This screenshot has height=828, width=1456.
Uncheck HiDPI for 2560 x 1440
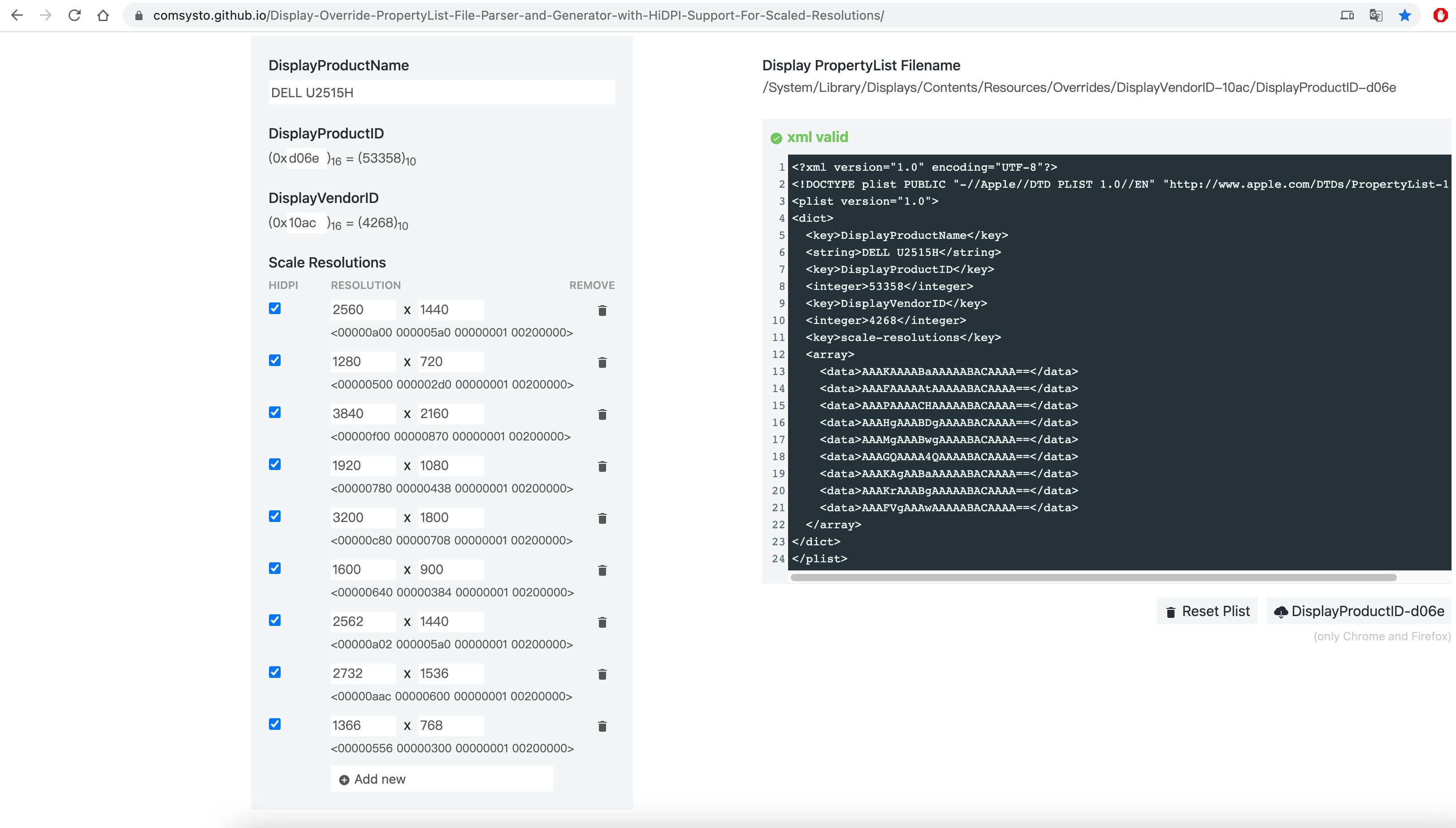coord(275,308)
